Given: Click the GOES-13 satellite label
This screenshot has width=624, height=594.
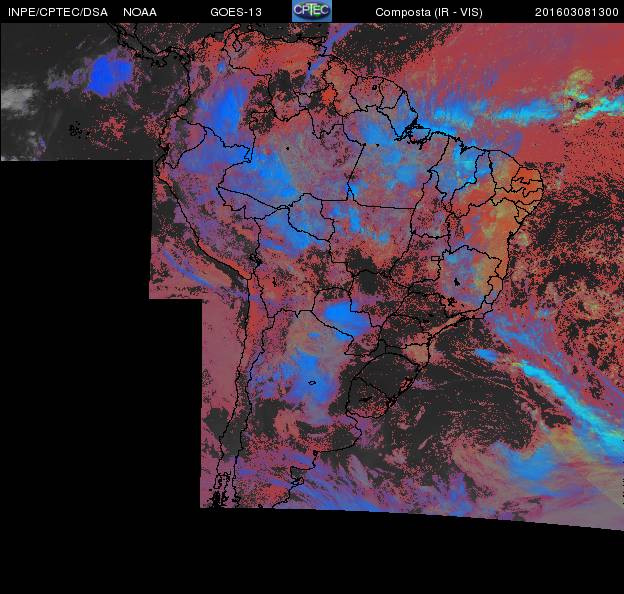Looking at the screenshot, I should (x=236, y=12).
